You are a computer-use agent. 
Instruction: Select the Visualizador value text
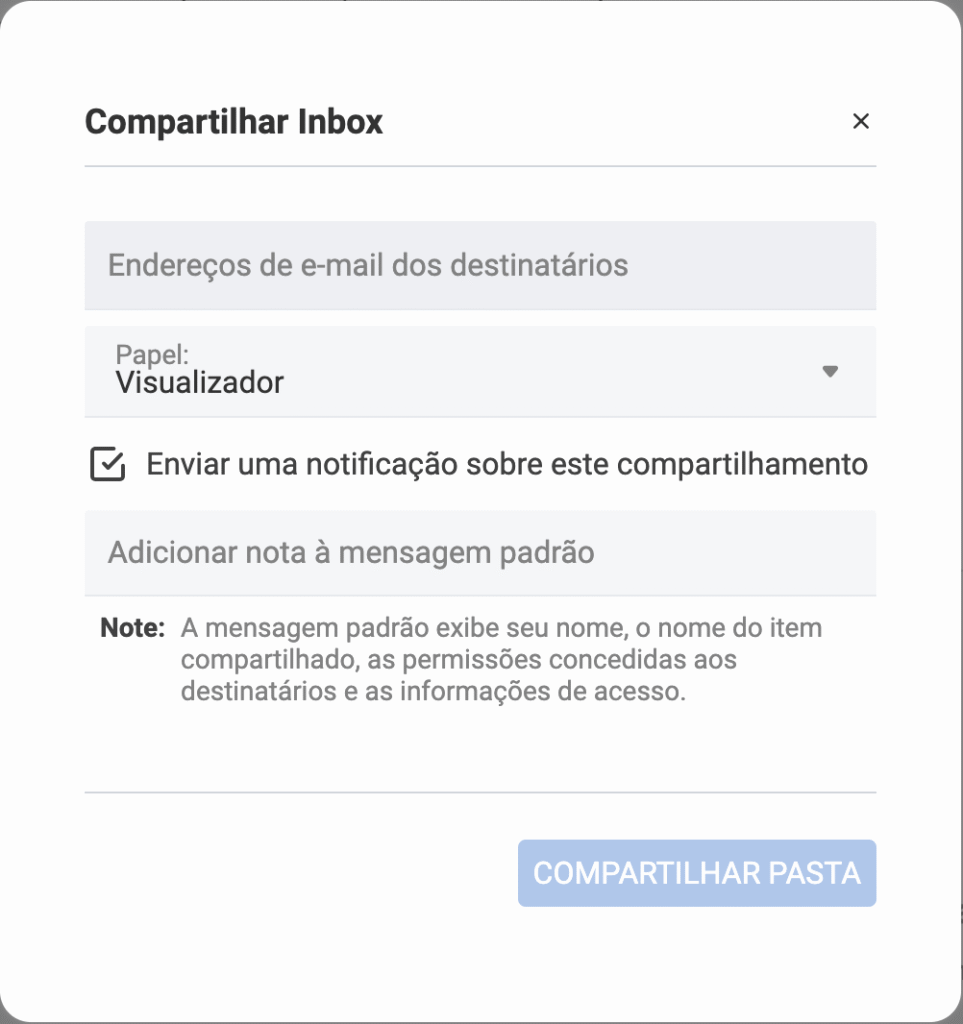pyautogui.click(x=200, y=382)
